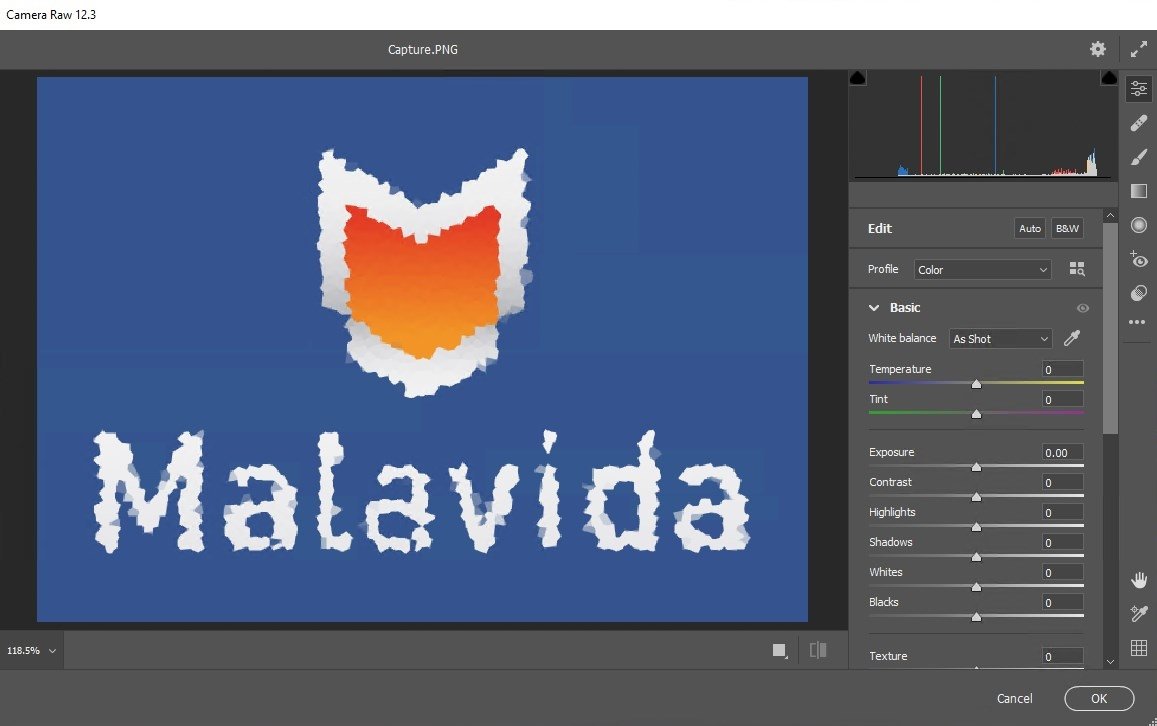Screen dimensions: 1157x726
Task: Toggle the grid overlay icon
Action: [x=1139, y=648]
